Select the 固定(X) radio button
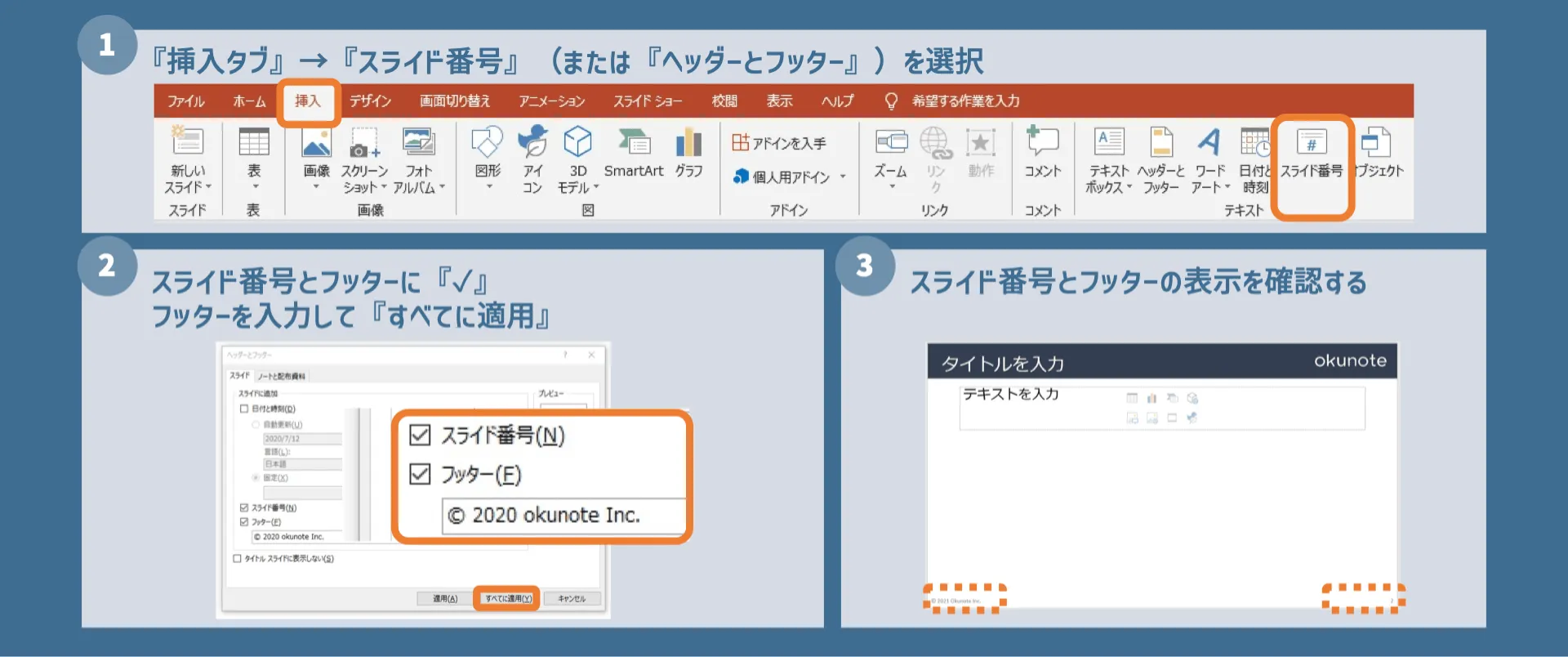The height and width of the screenshot is (657, 1568). coord(256,478)
